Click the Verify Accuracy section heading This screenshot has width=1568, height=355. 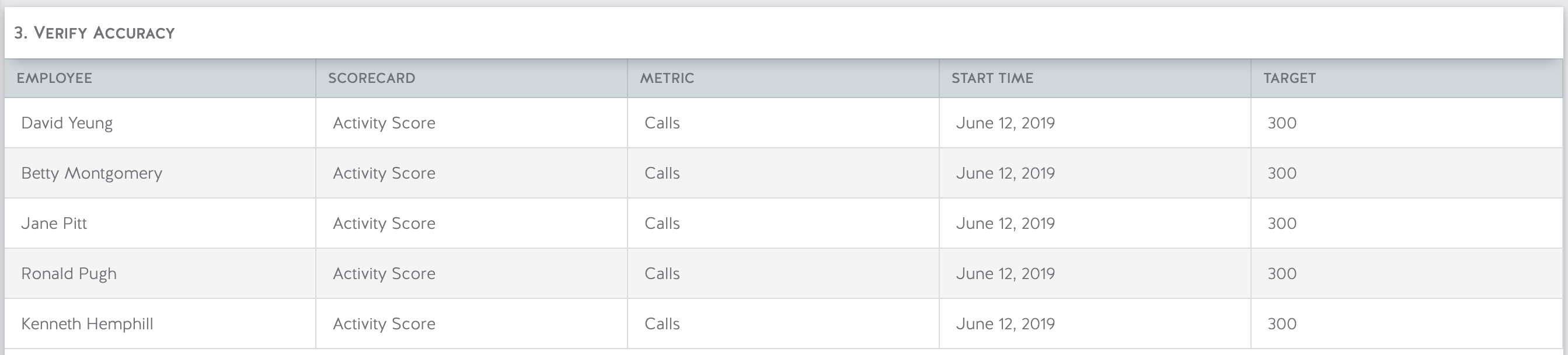(x=95, y=33)
